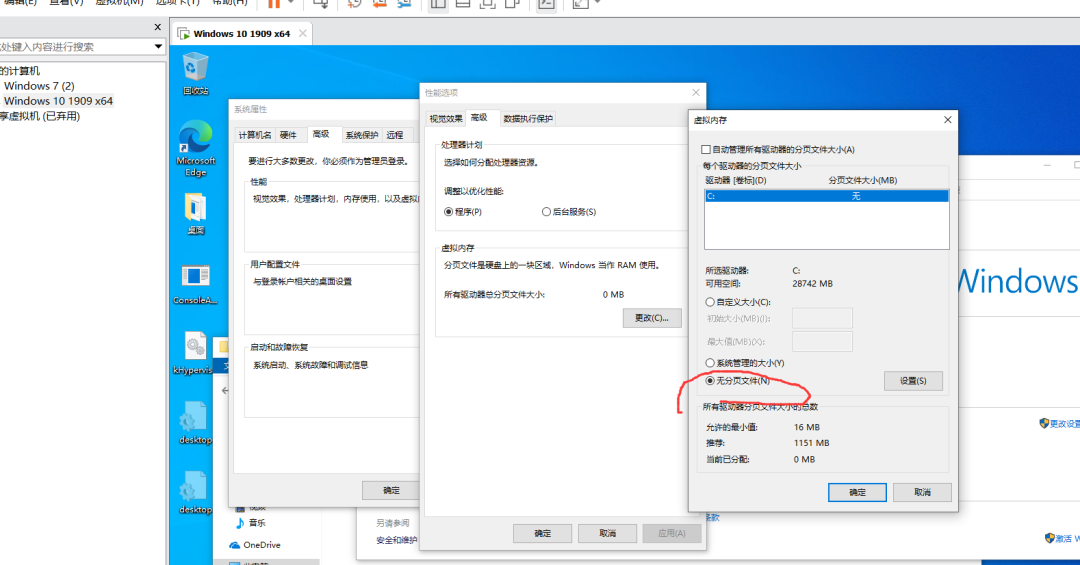The width and height of the screenshot is (1080, 565).
Task: Click the 初始大小(MB) input field
Action: 822,318
